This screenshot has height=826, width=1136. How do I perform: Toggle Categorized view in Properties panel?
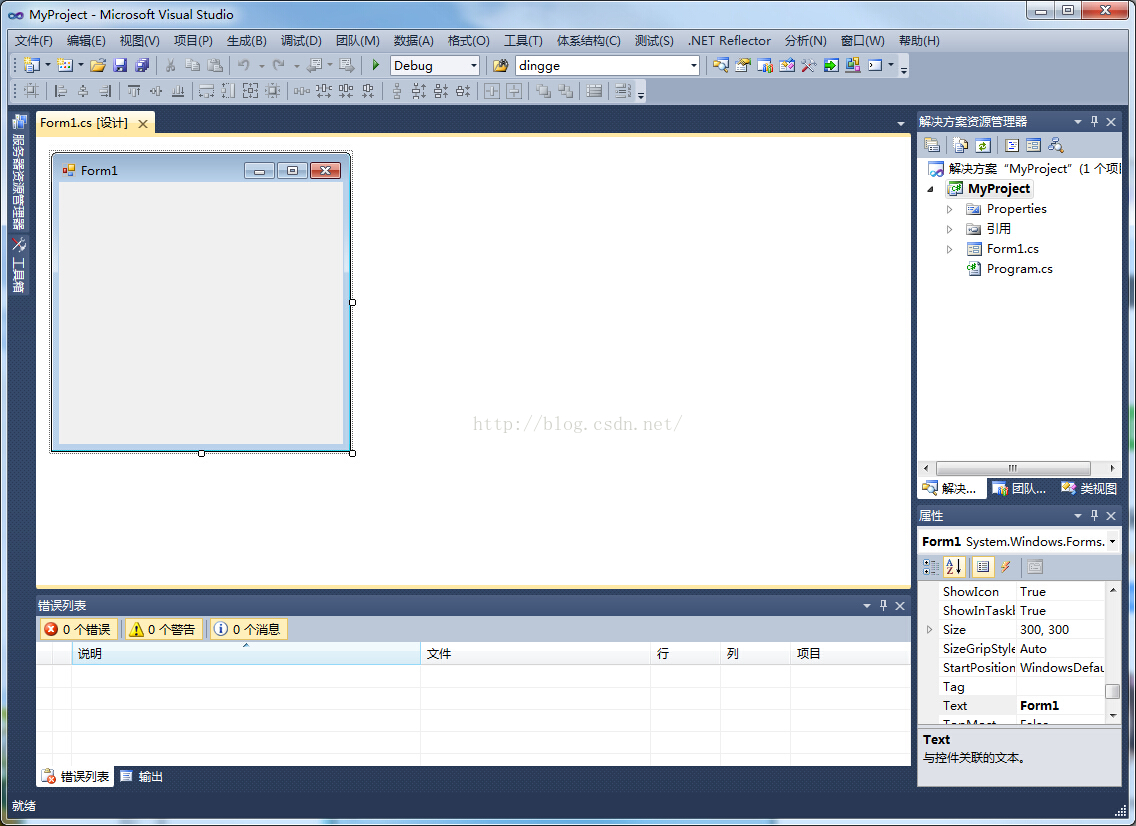click(x=931, y=567)
